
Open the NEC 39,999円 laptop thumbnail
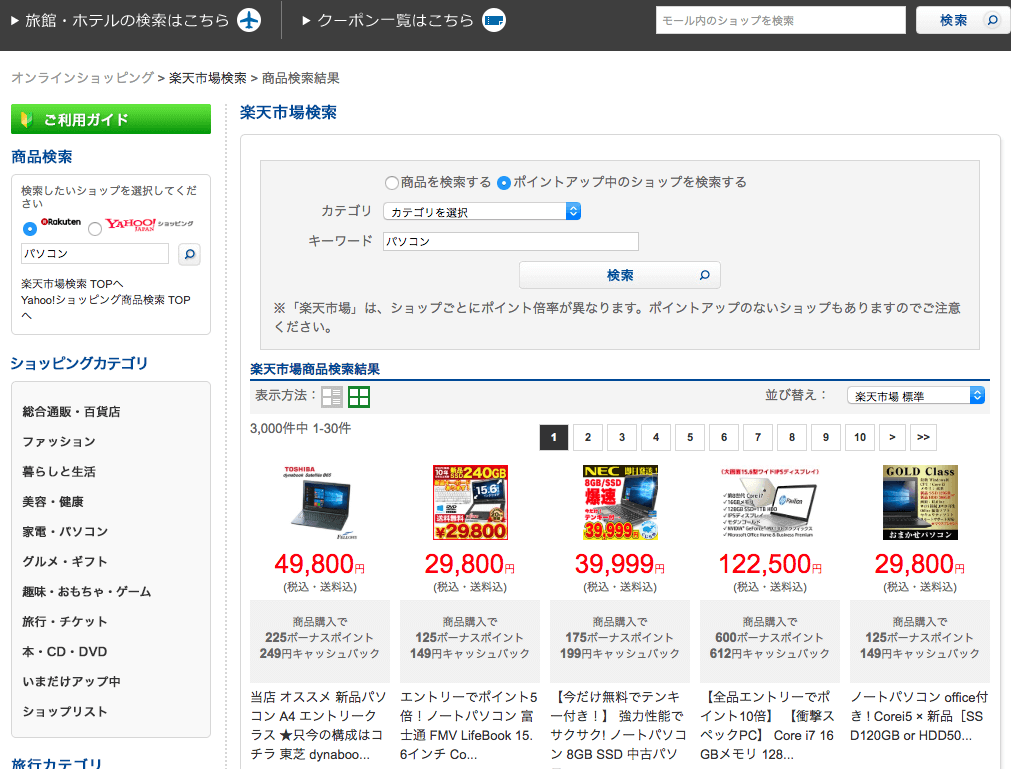(x=620, y=503)
